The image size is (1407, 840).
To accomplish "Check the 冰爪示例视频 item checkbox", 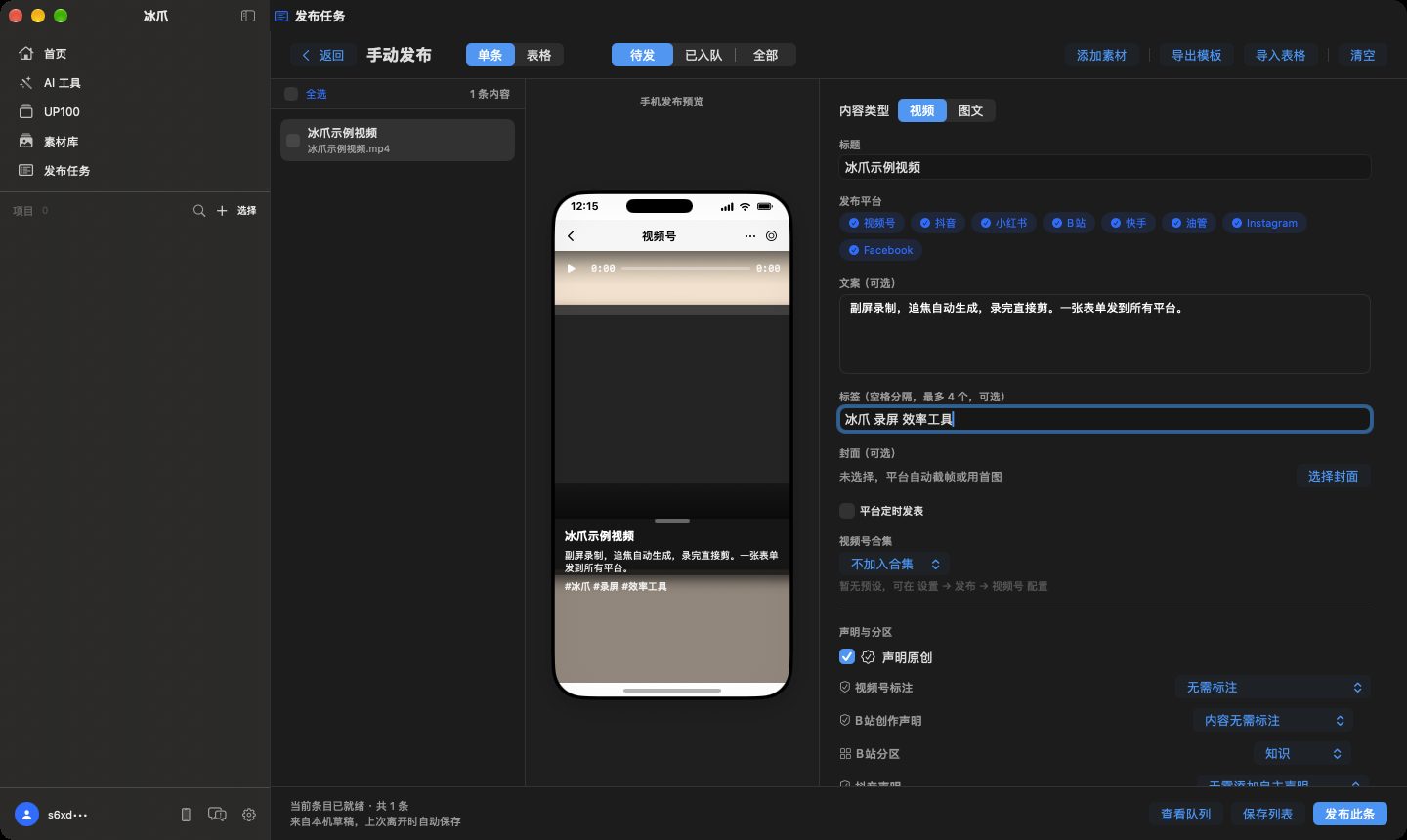I will point(293,141).
